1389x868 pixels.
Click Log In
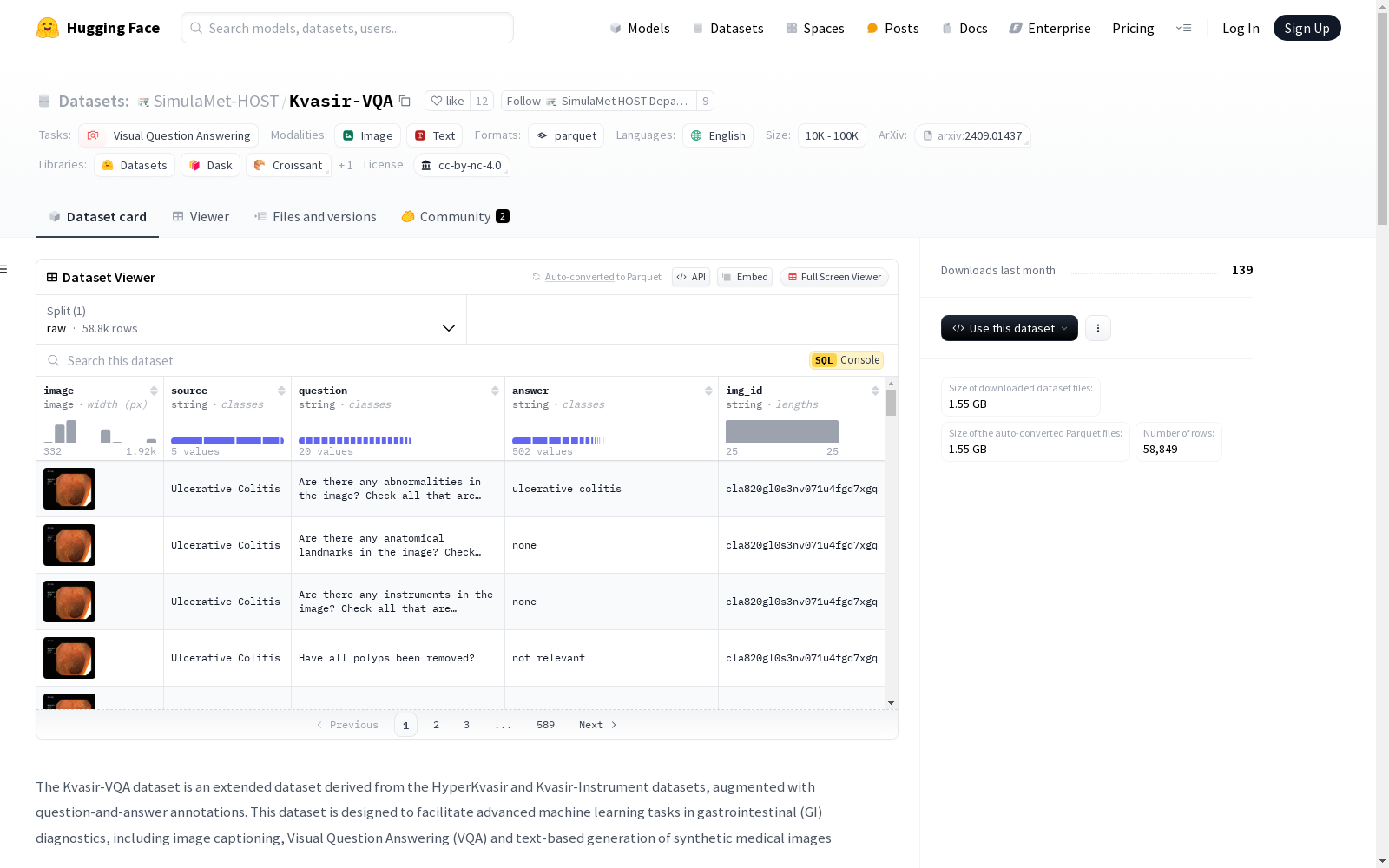click(1241, 28)
